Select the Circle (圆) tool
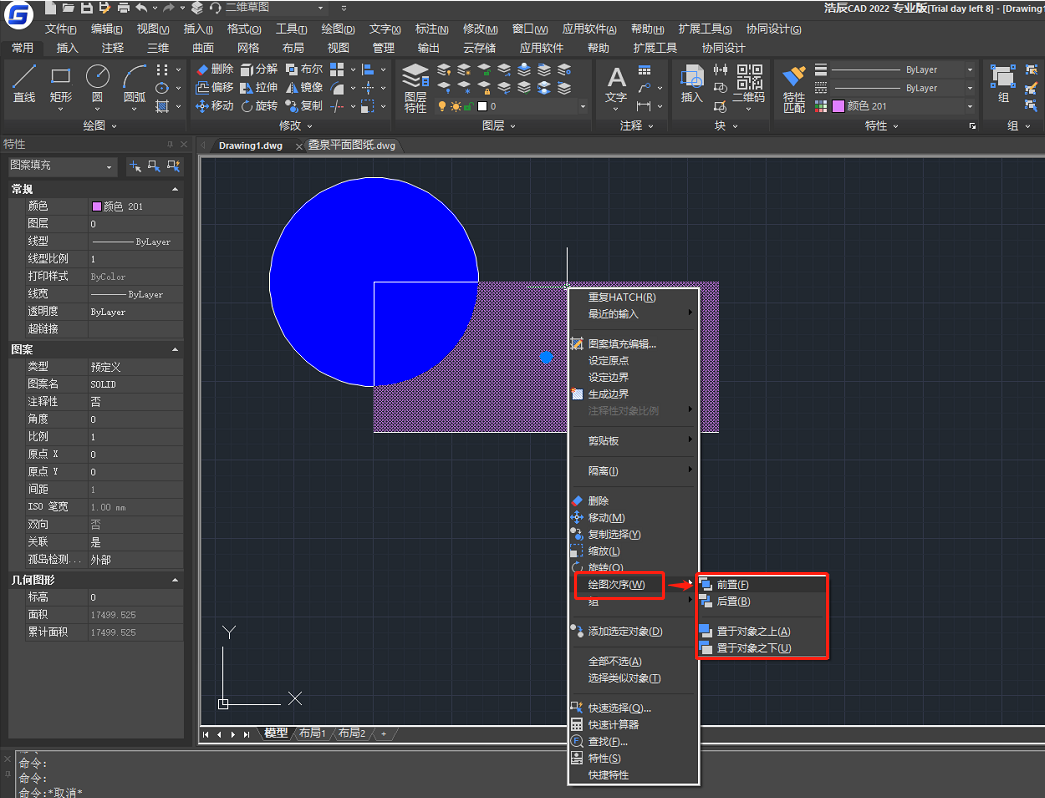The image size is (1045, 798). tap(97, 84)
